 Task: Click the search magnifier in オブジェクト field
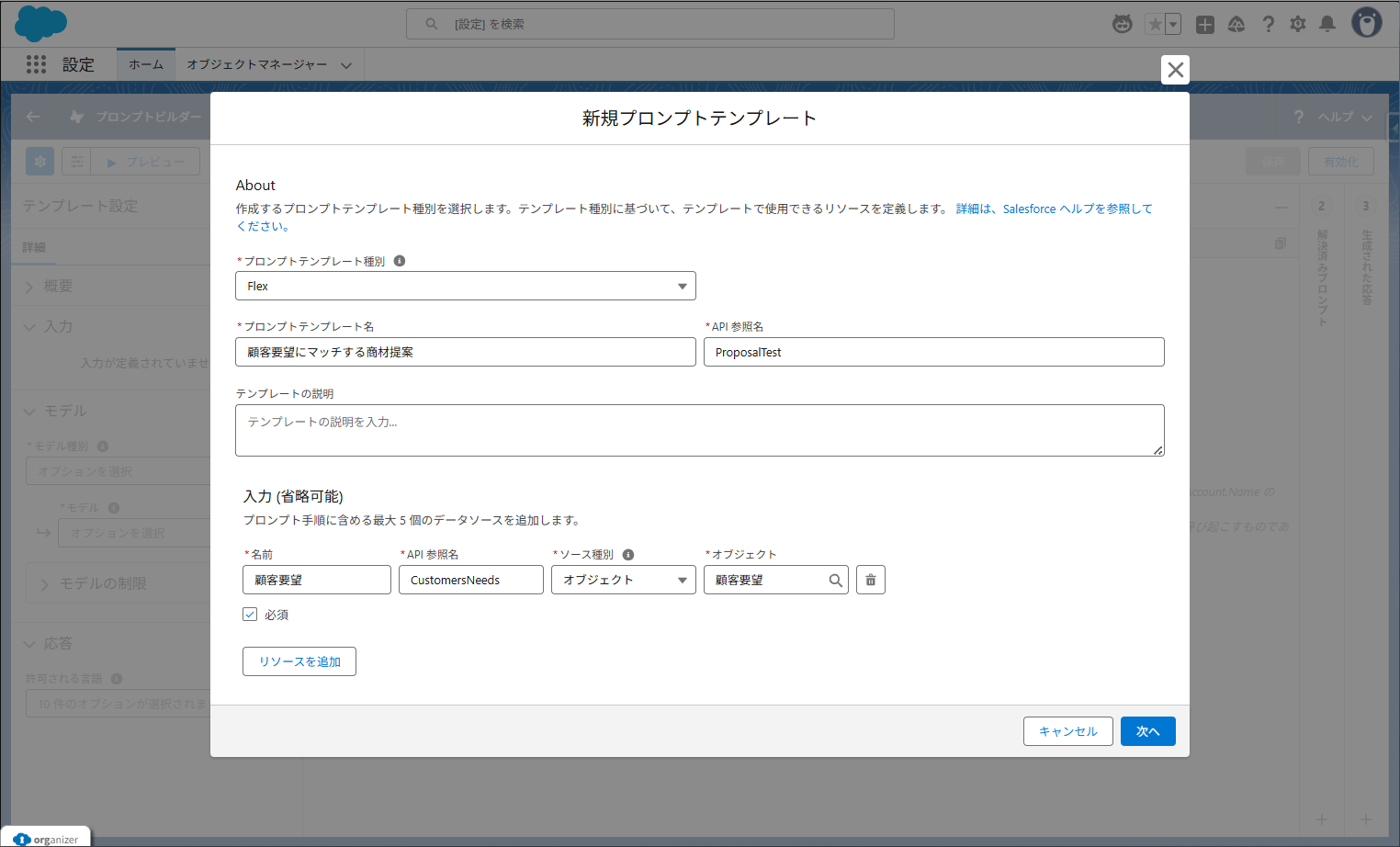tap(835, 581)
